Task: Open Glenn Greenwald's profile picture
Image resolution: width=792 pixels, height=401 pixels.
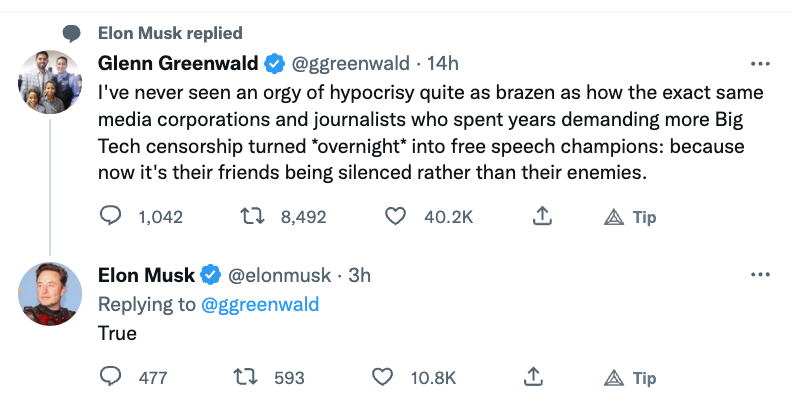Action: coord(50,81)
